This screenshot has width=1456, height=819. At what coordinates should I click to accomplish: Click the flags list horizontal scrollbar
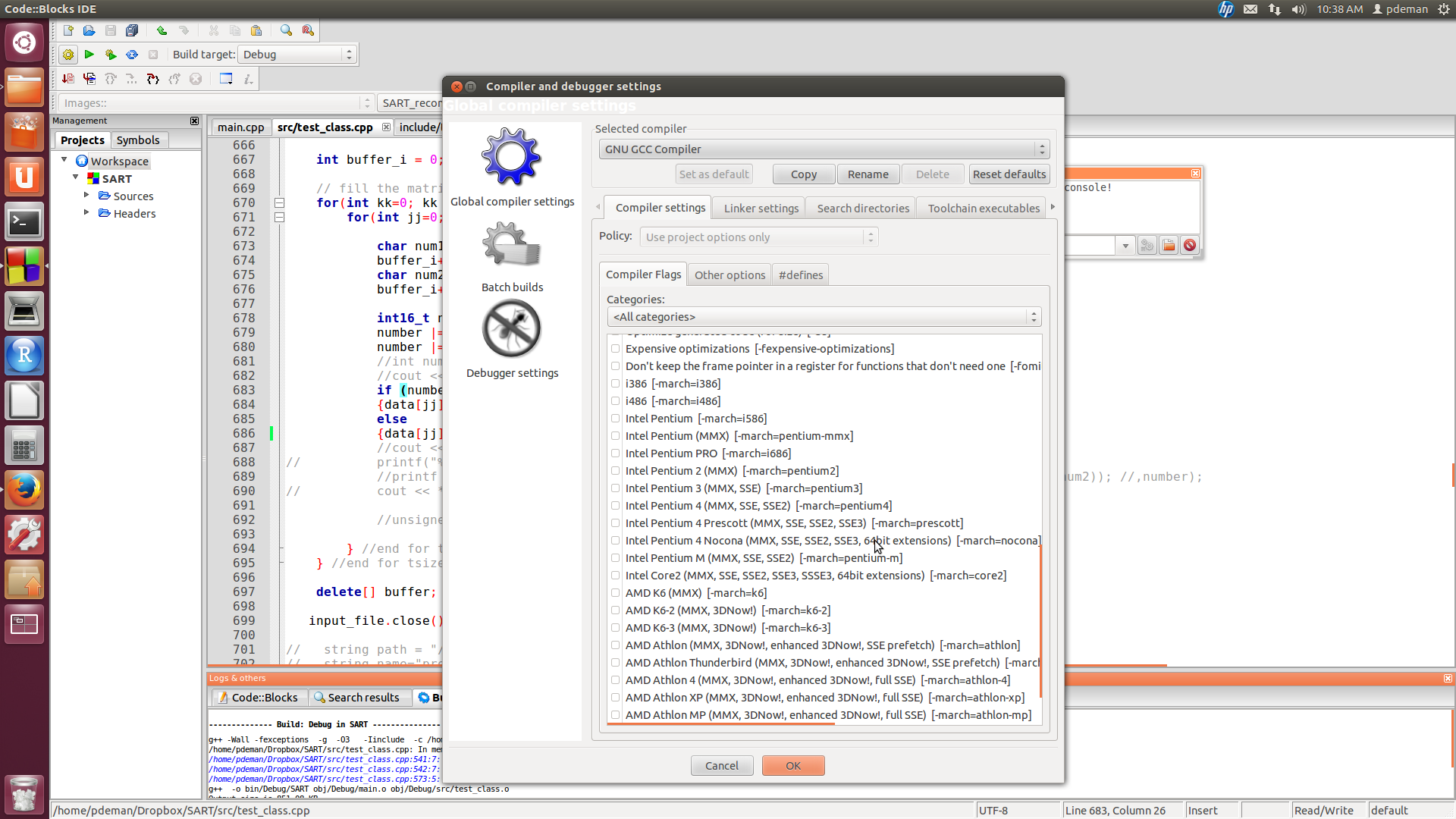tap(720, 724)
